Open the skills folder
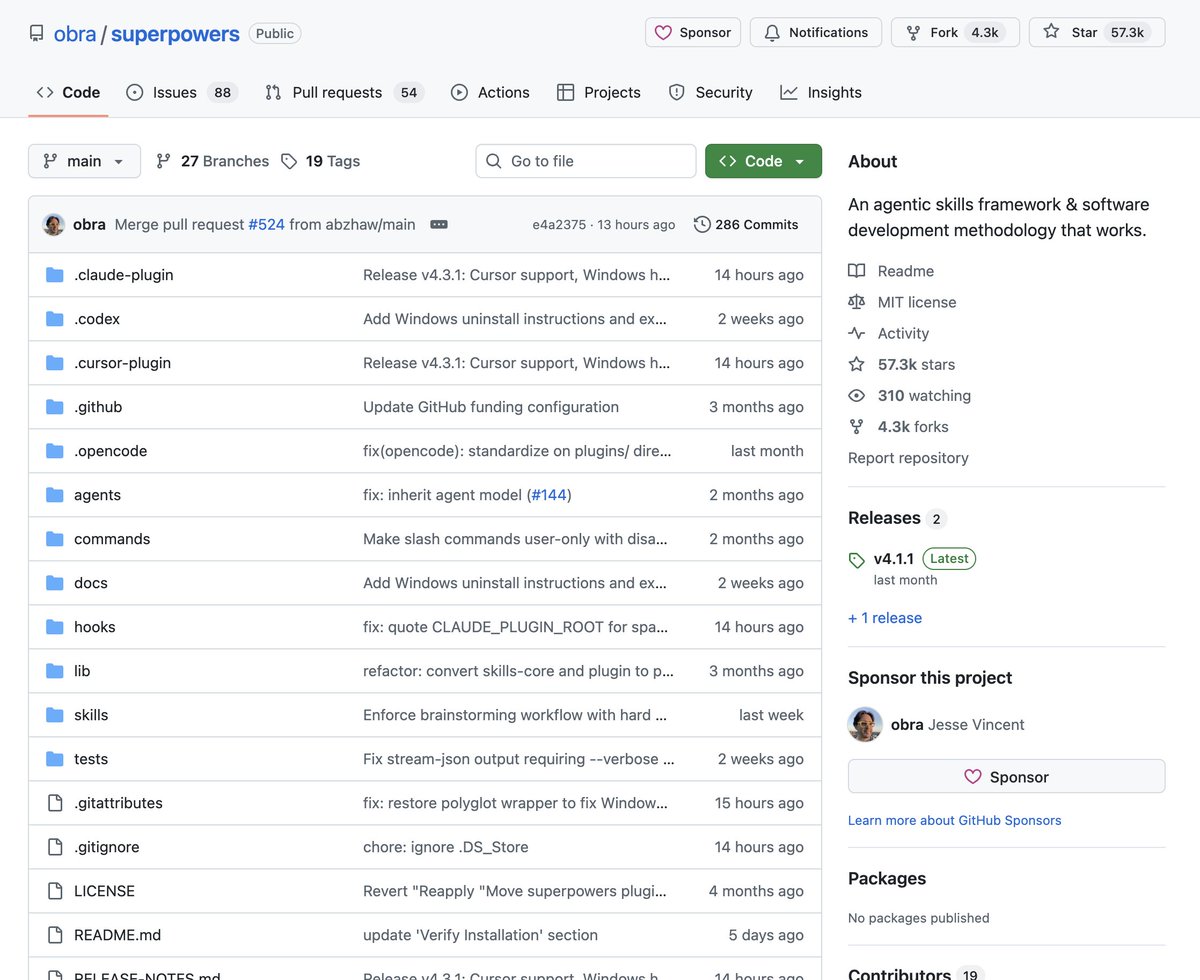The width and height of the screenshot is (1200, 980). coord(91,715)
